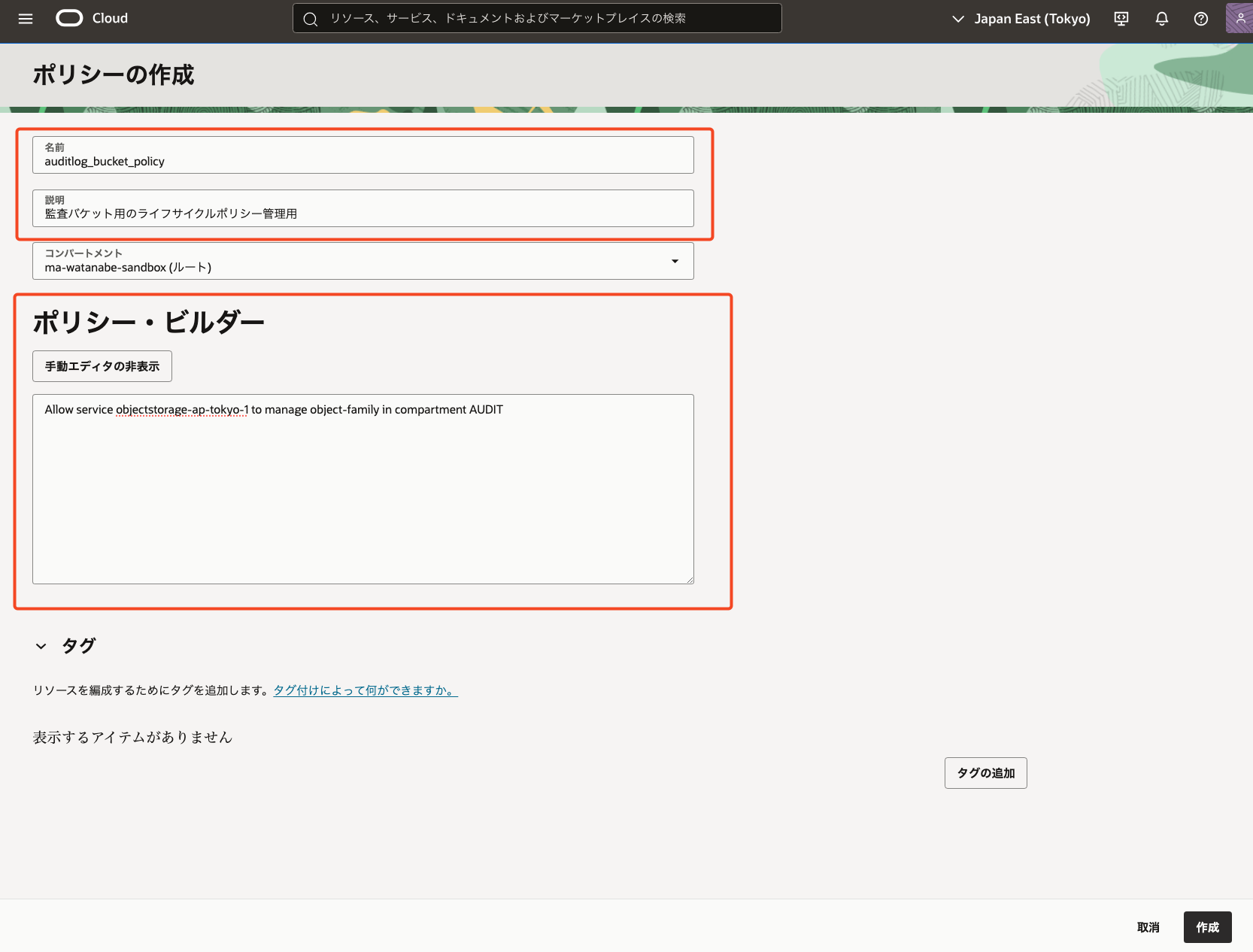
Task: Open the user profile avatar menu
Action: [x=1239, y=18]
